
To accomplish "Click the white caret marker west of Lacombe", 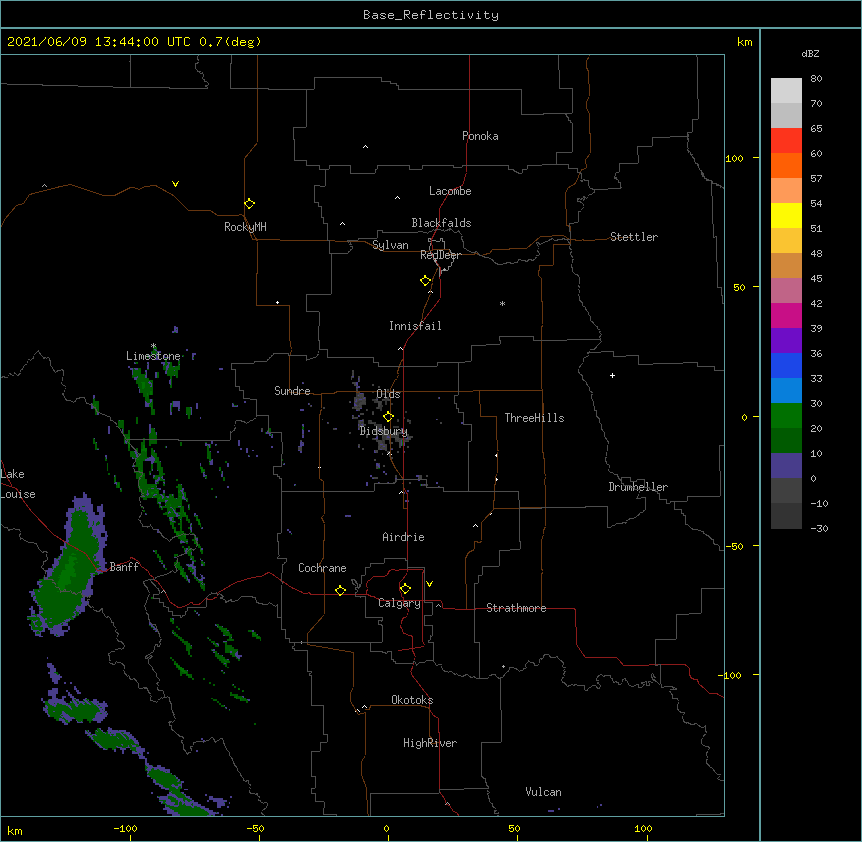I will point(397,197).
